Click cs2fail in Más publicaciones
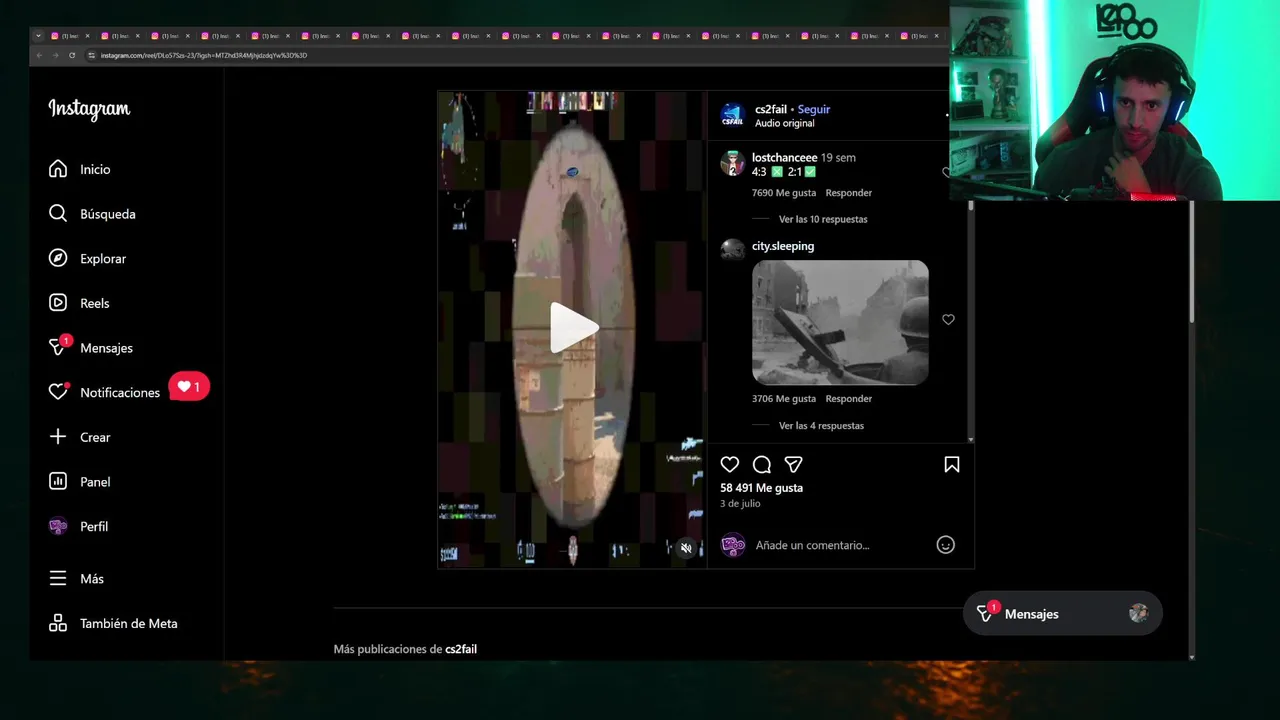 point(461,649)
